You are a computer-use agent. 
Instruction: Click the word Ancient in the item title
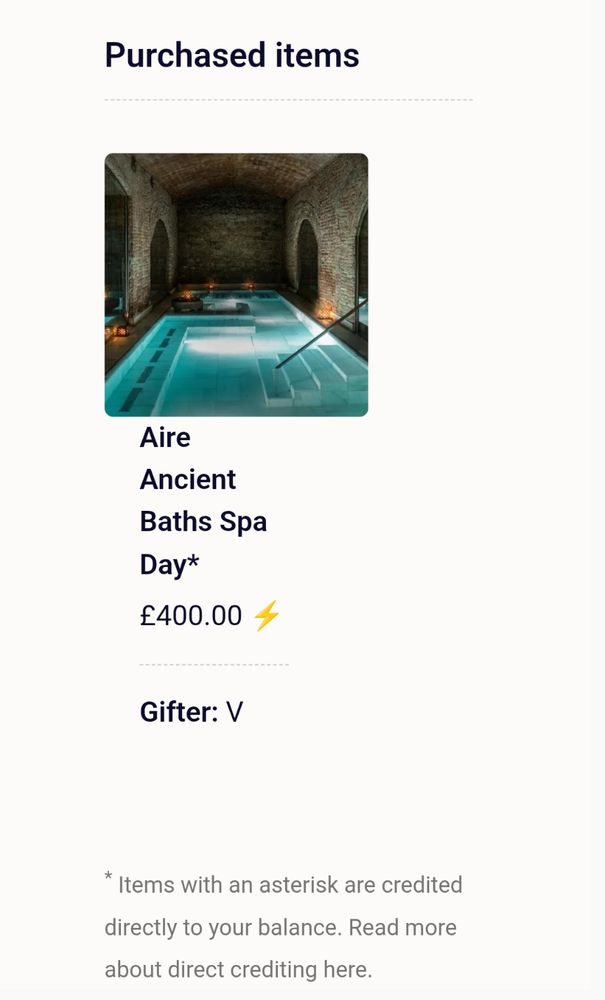[188, 480]
